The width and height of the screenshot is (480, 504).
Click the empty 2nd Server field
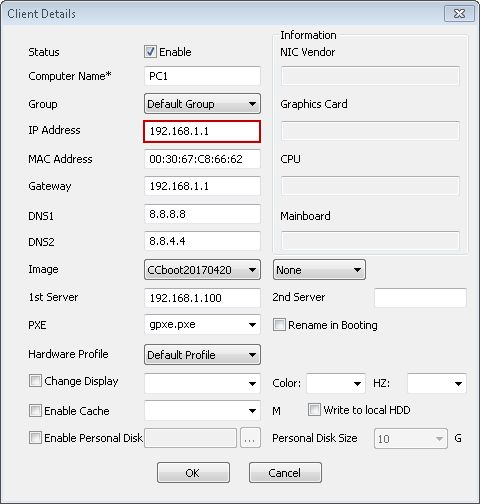point(420,298)
